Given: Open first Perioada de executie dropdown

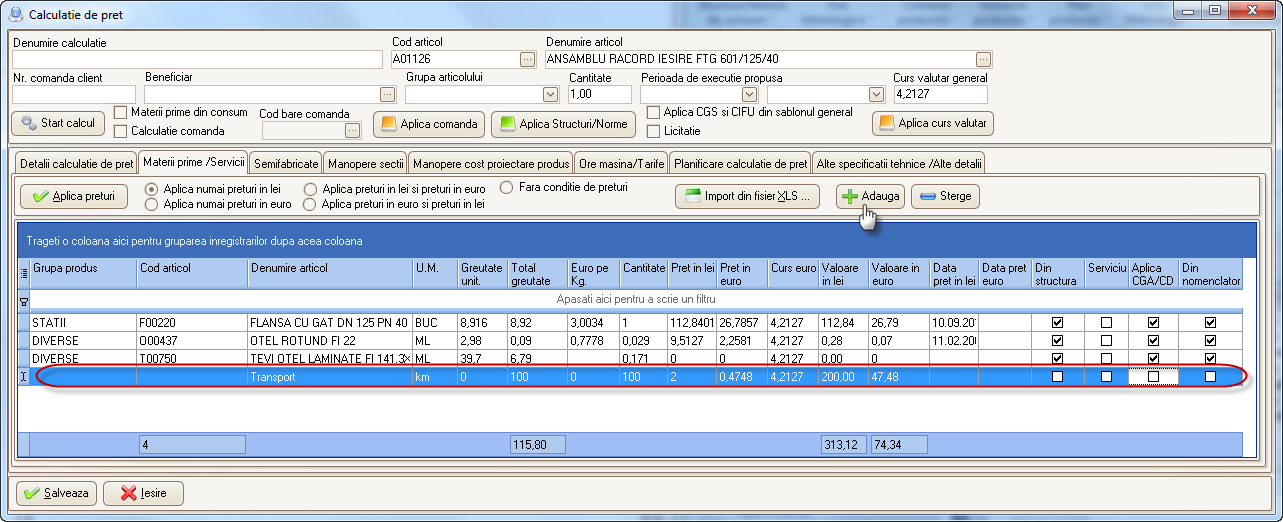Looking at the screenshot, I should (749, 95).
